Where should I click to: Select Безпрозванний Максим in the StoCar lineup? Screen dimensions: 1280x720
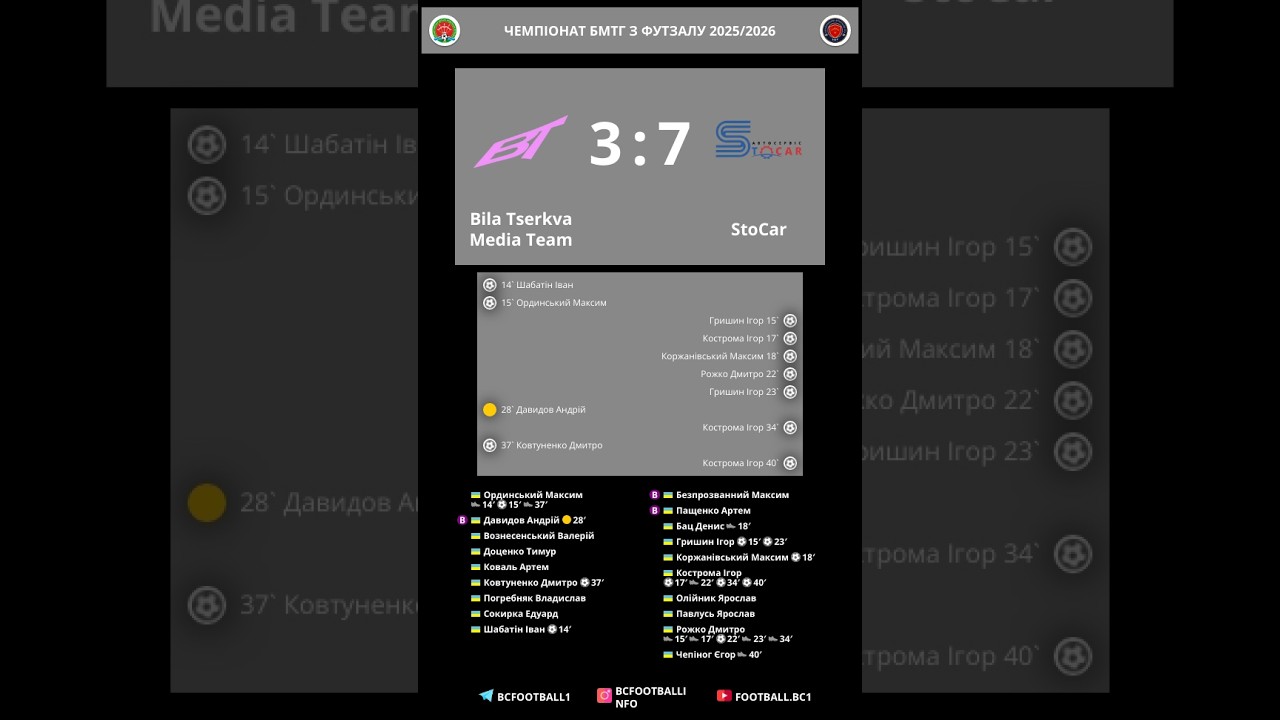[733, 495]
